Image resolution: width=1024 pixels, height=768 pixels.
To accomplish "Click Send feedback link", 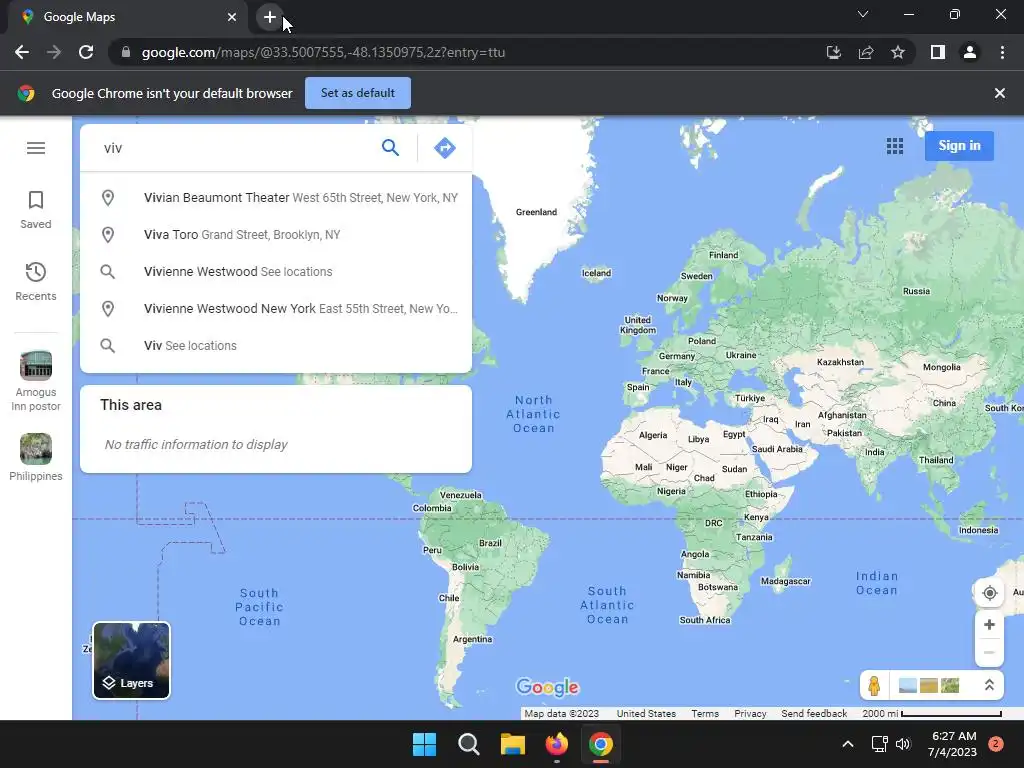I will (x=814, y=714).
